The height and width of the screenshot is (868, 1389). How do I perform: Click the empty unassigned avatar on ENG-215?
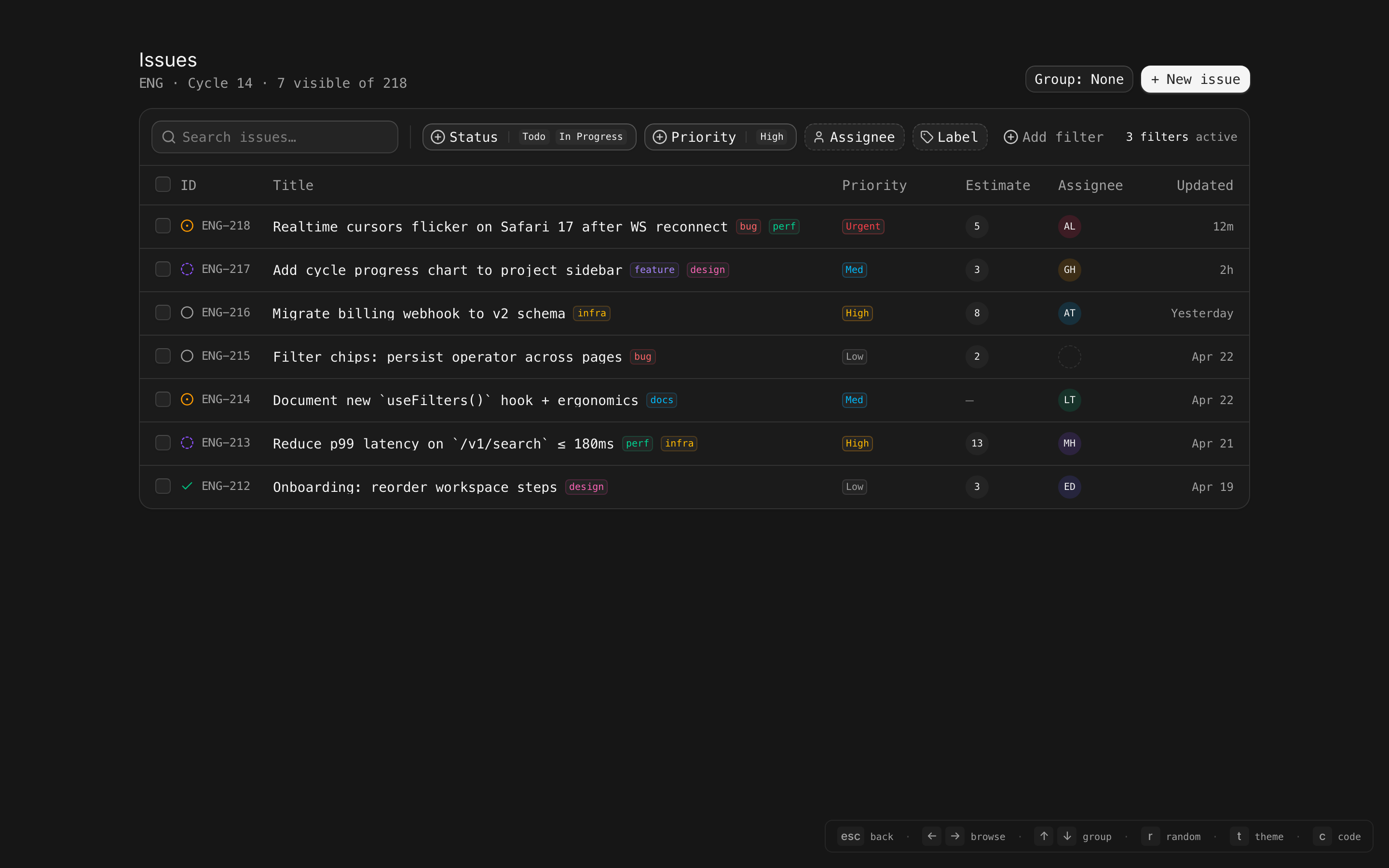point(1069,356)
